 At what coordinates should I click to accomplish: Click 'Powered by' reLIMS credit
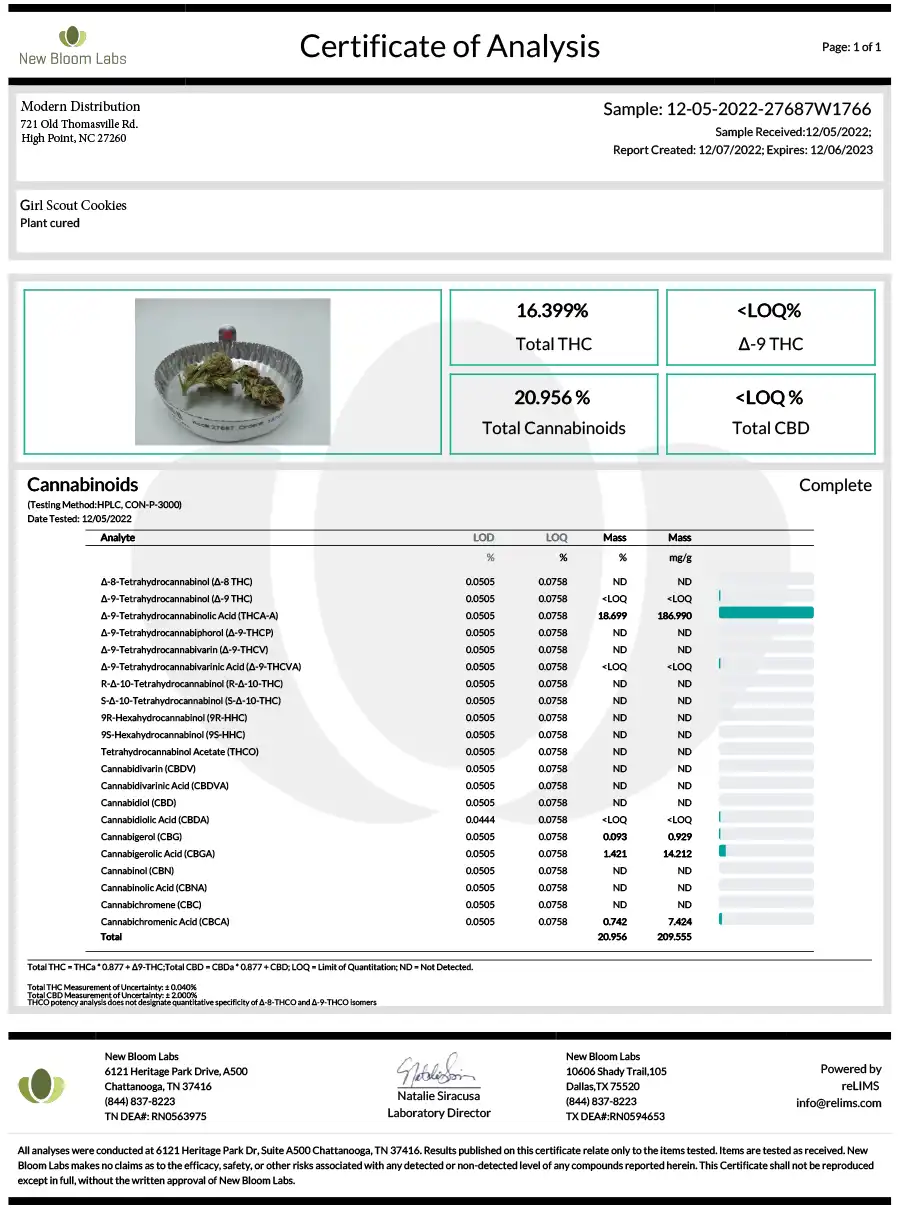pyautogui.click(x=851, y=1069)
